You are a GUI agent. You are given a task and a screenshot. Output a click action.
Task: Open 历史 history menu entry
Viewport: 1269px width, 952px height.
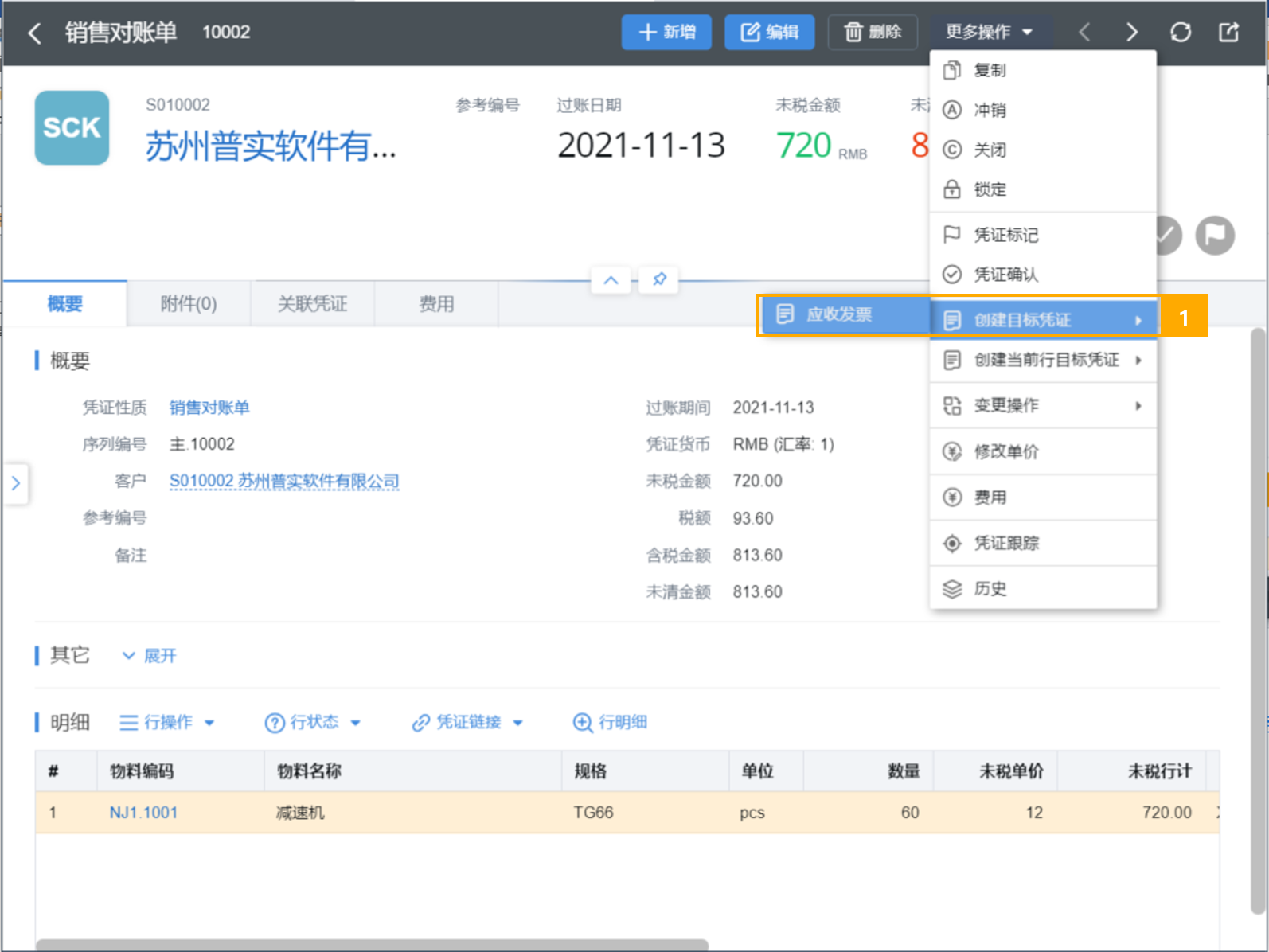click(x=1043, y=589)
